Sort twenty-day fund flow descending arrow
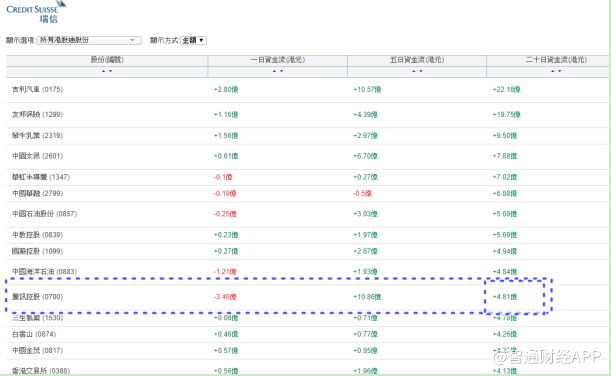The height and width of the screenshot is (376, 611). click(x=560, y=71)
